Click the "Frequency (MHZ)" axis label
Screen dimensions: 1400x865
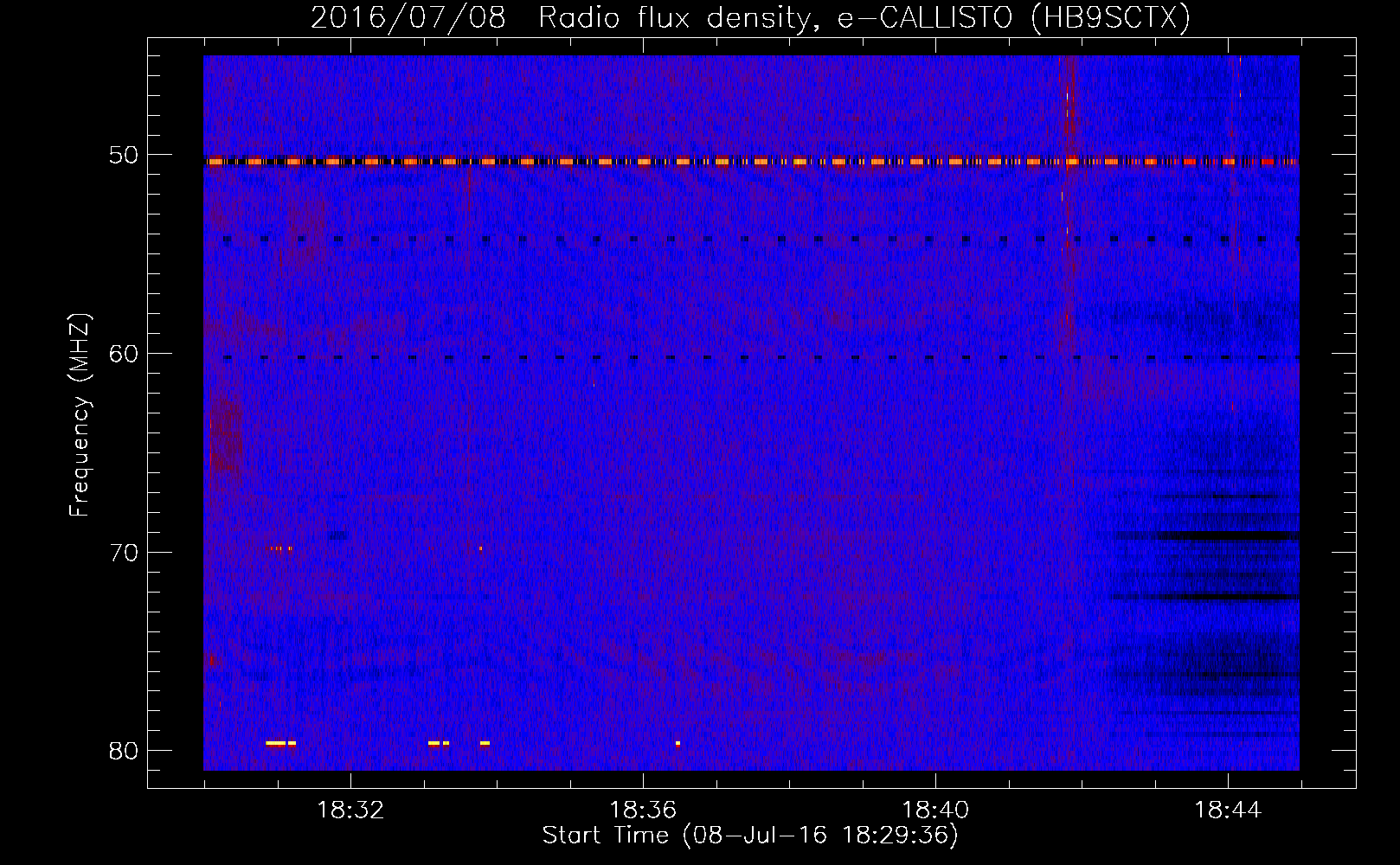click(80, 415)
